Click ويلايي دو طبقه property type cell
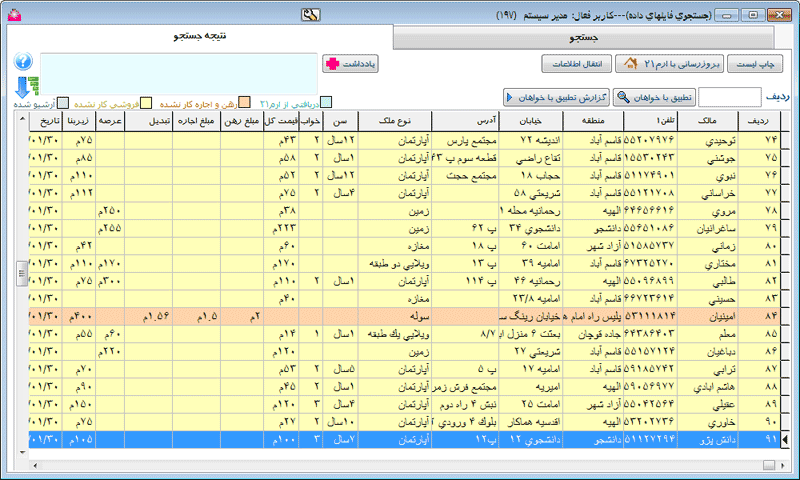800x480 pixels. (395, 263)
